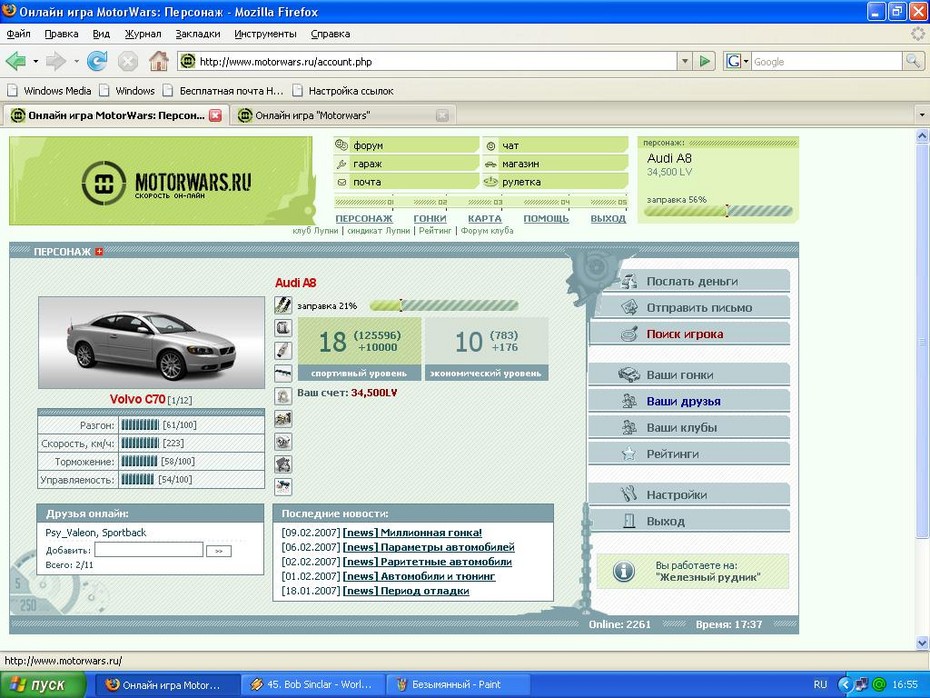Open the Forward button history dropdown

76,61
